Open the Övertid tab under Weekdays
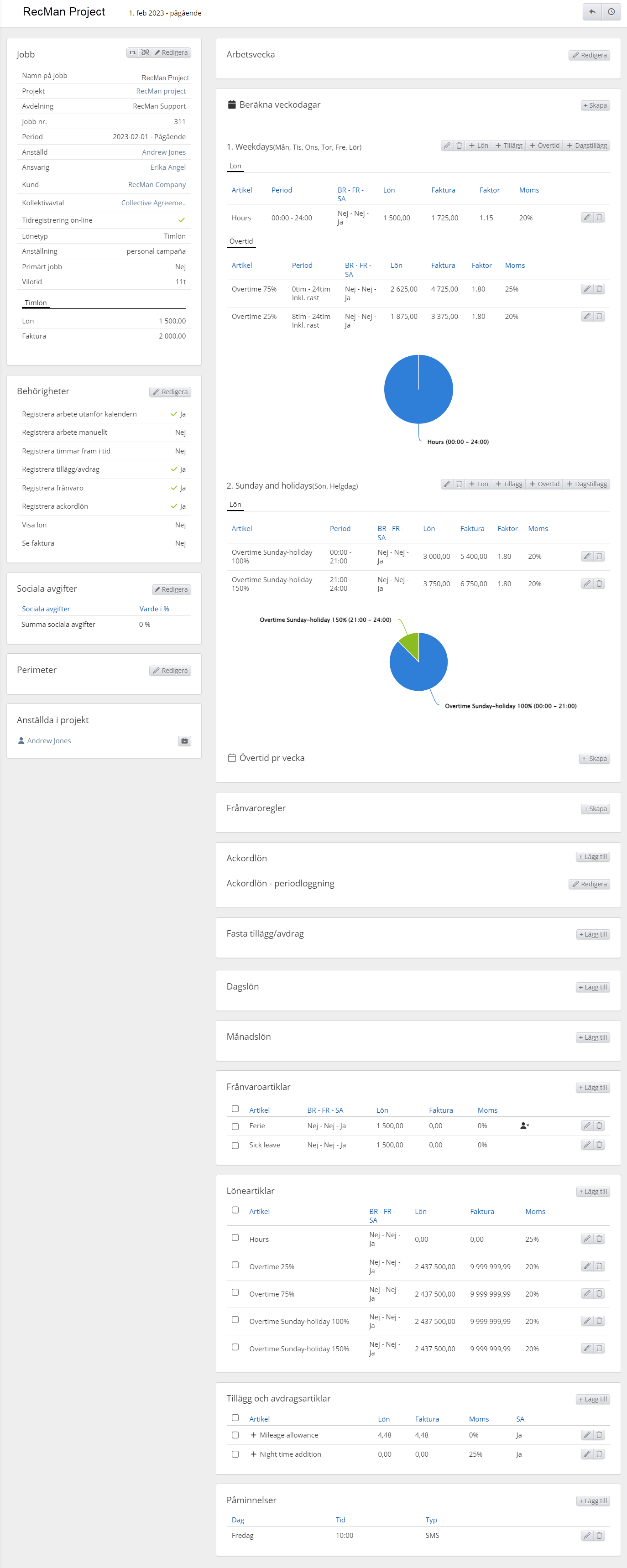The height and width of the screenshot is (1568, 627). [x=241, y=241]
